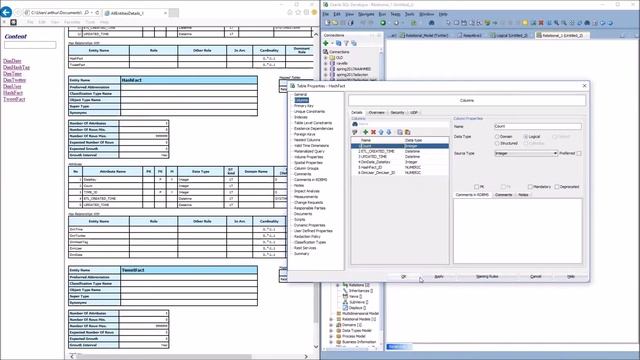
Task: Click Copy Columns icon above column list
Action: tap(400, 132)
